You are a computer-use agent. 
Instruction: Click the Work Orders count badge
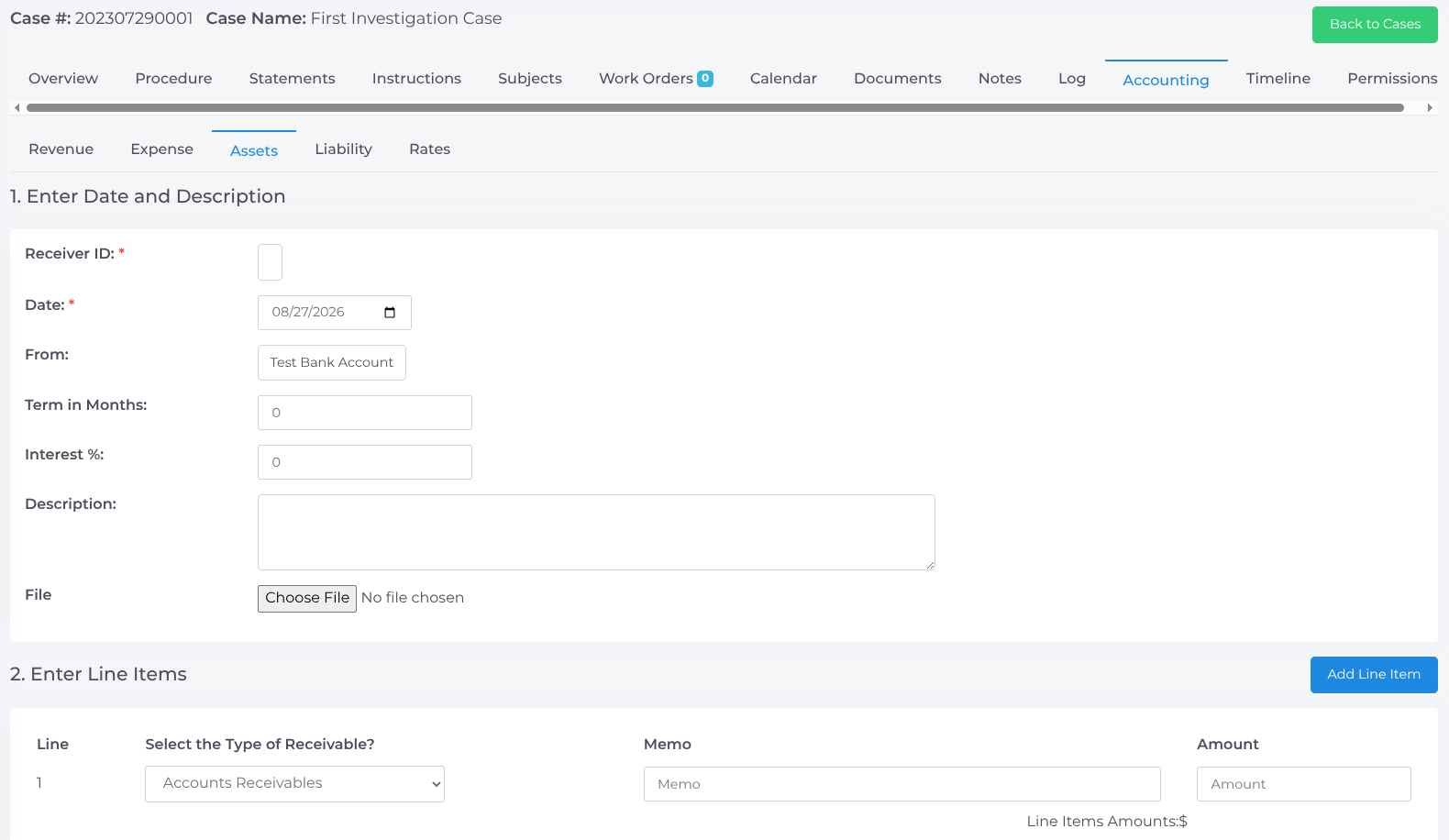coord(705,79)
